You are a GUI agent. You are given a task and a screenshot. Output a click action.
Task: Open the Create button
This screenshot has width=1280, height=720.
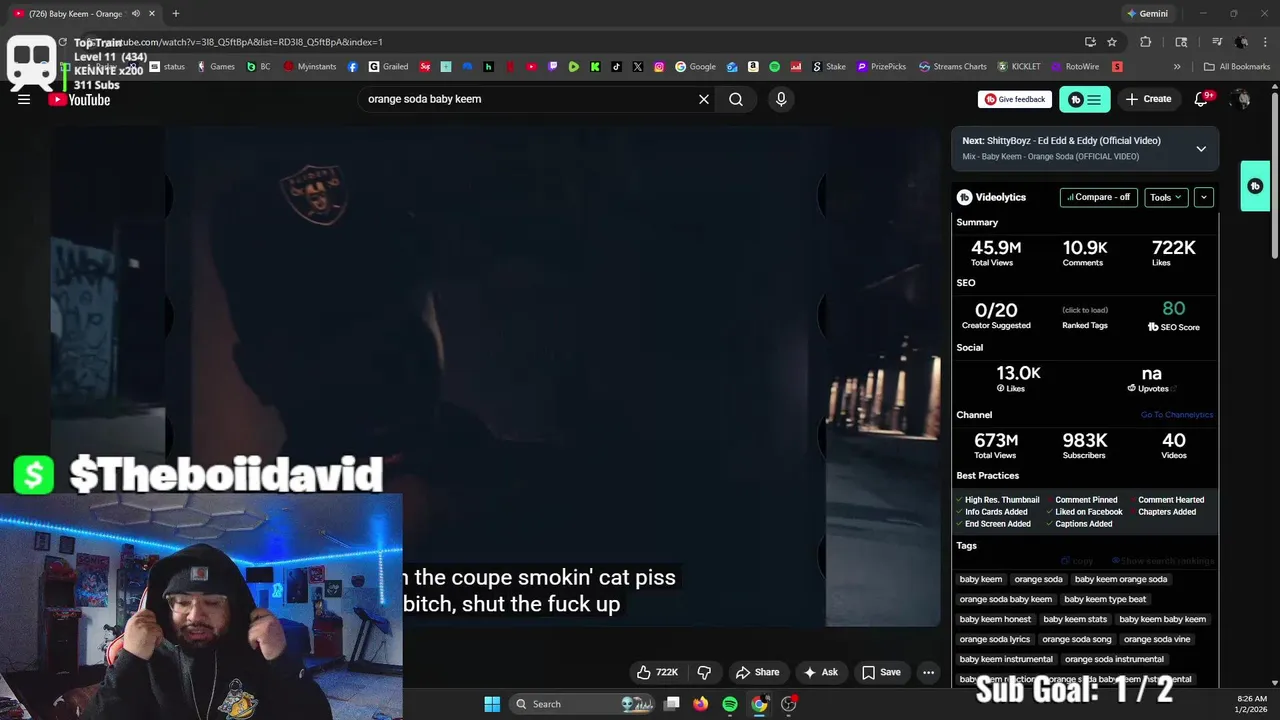pos(1148,99)
